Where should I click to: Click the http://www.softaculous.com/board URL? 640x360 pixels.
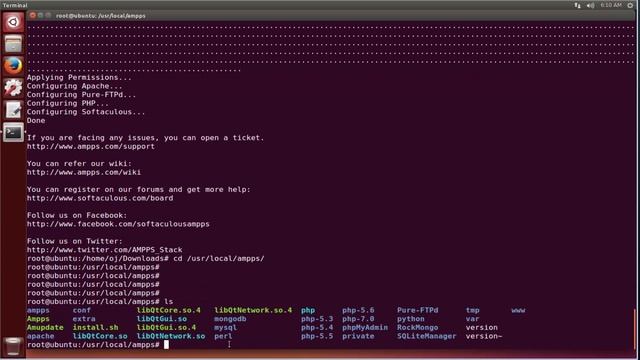click(100, 198)
